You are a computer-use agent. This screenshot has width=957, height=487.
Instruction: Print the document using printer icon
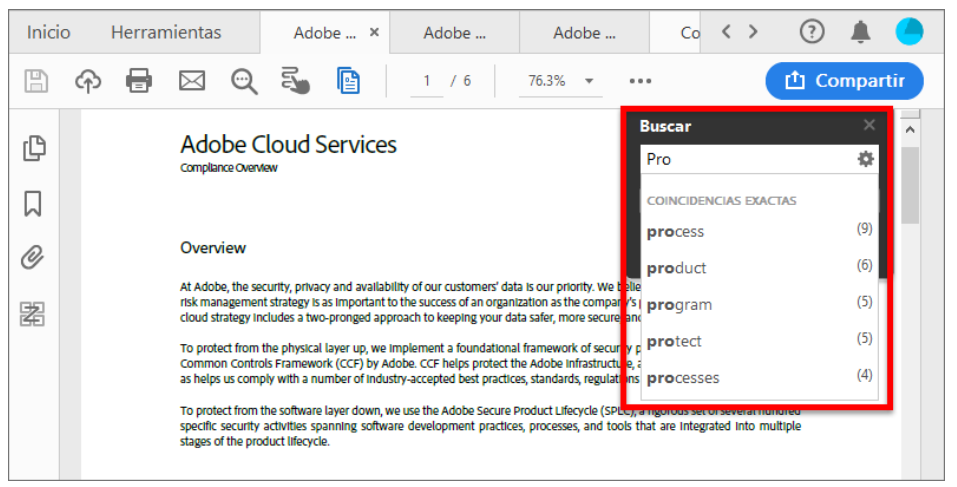tap(139, 81)
